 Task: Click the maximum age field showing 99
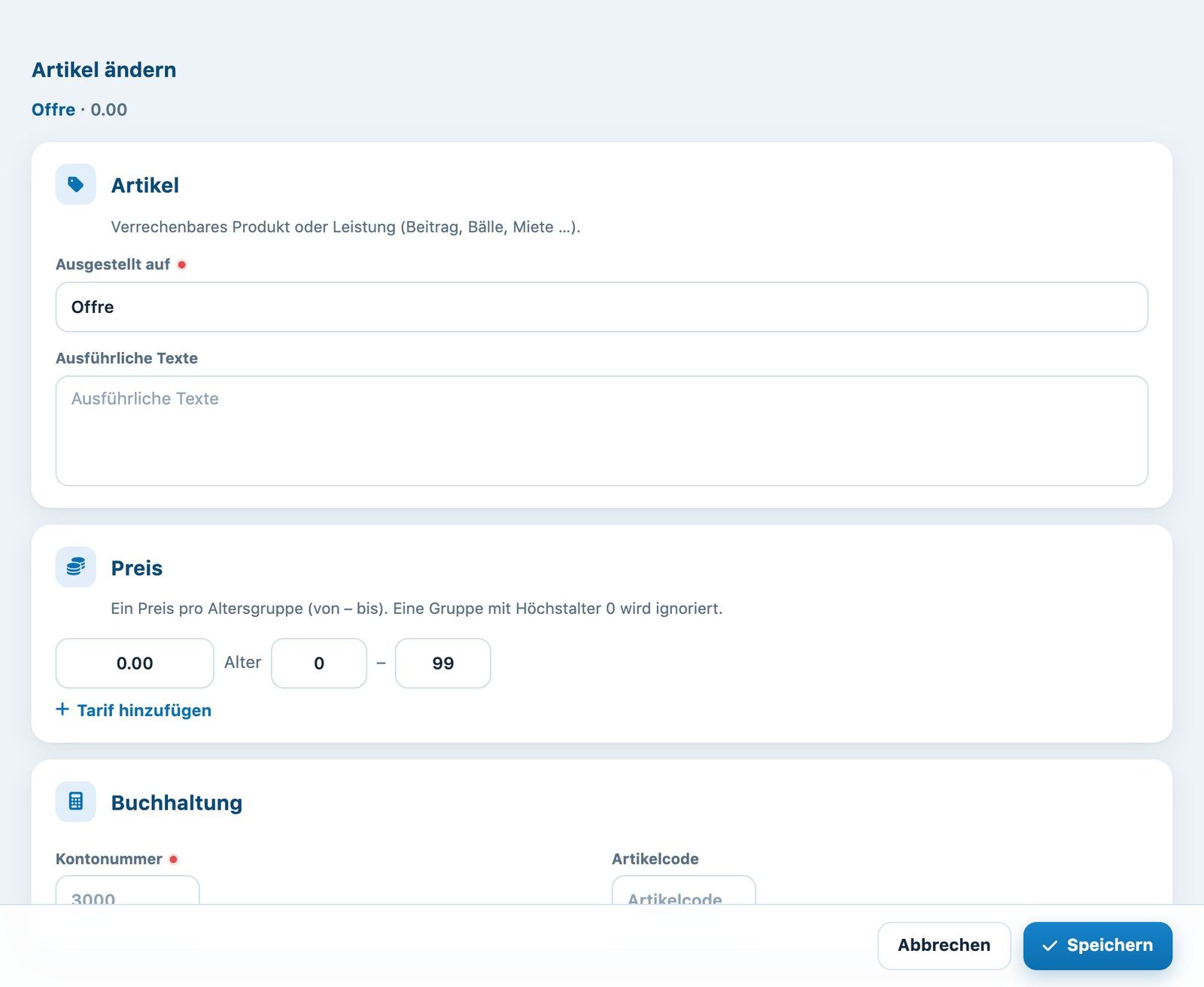tap(443, 664)
